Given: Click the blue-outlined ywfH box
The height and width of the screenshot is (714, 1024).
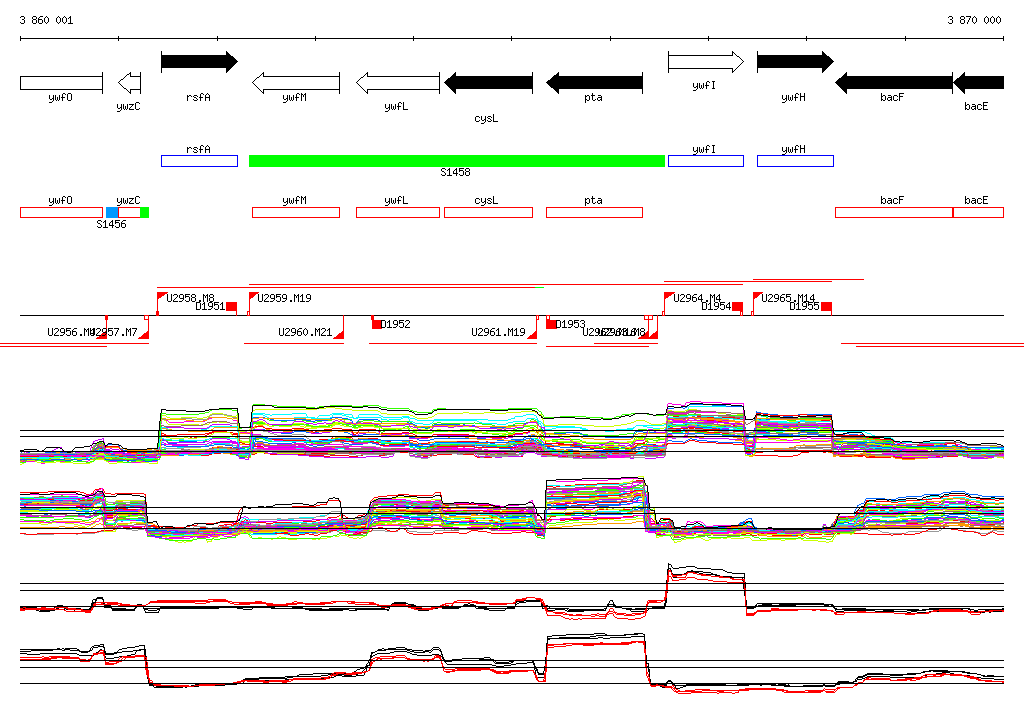Looking at the screenshot, I should (795, 161).
